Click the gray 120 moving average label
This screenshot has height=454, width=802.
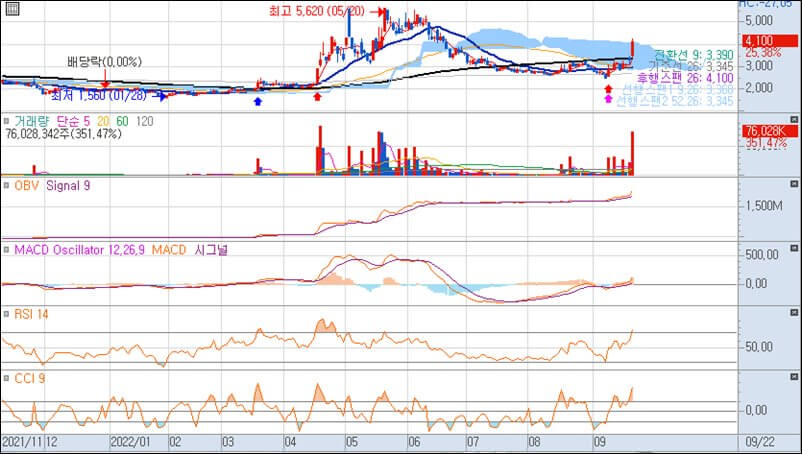[145, 121]
